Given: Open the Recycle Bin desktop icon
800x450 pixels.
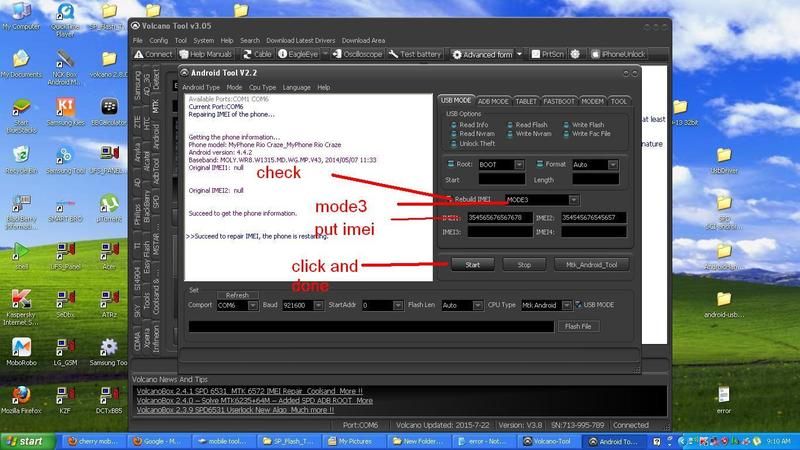Looking at the screenshot, I should click(20, 160).
